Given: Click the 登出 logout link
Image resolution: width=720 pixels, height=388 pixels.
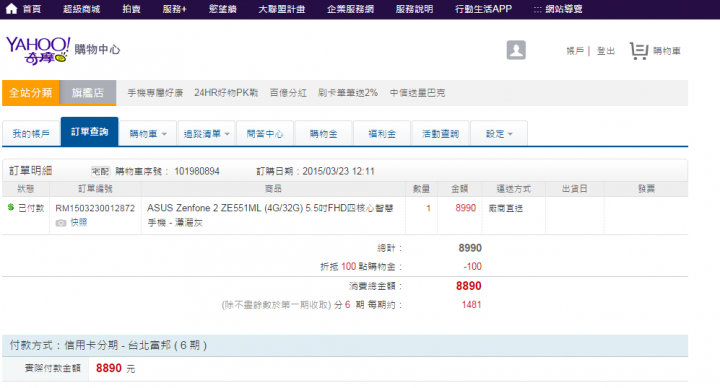Looking at the screenshot, I should coord(606,51).
